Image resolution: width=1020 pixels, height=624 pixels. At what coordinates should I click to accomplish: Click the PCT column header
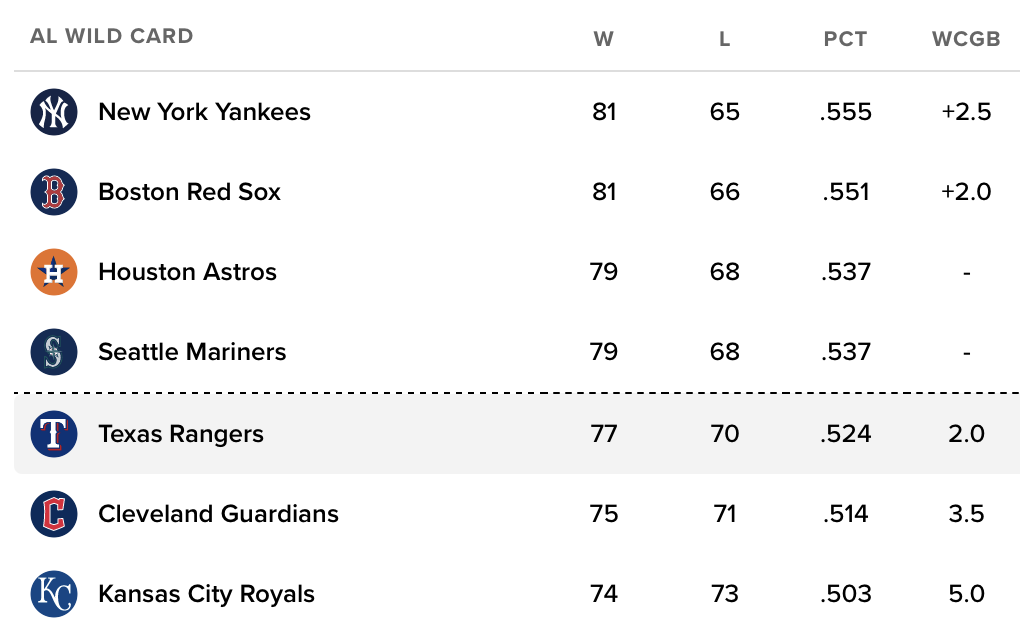pyautogui.click(x=845, y=39)
